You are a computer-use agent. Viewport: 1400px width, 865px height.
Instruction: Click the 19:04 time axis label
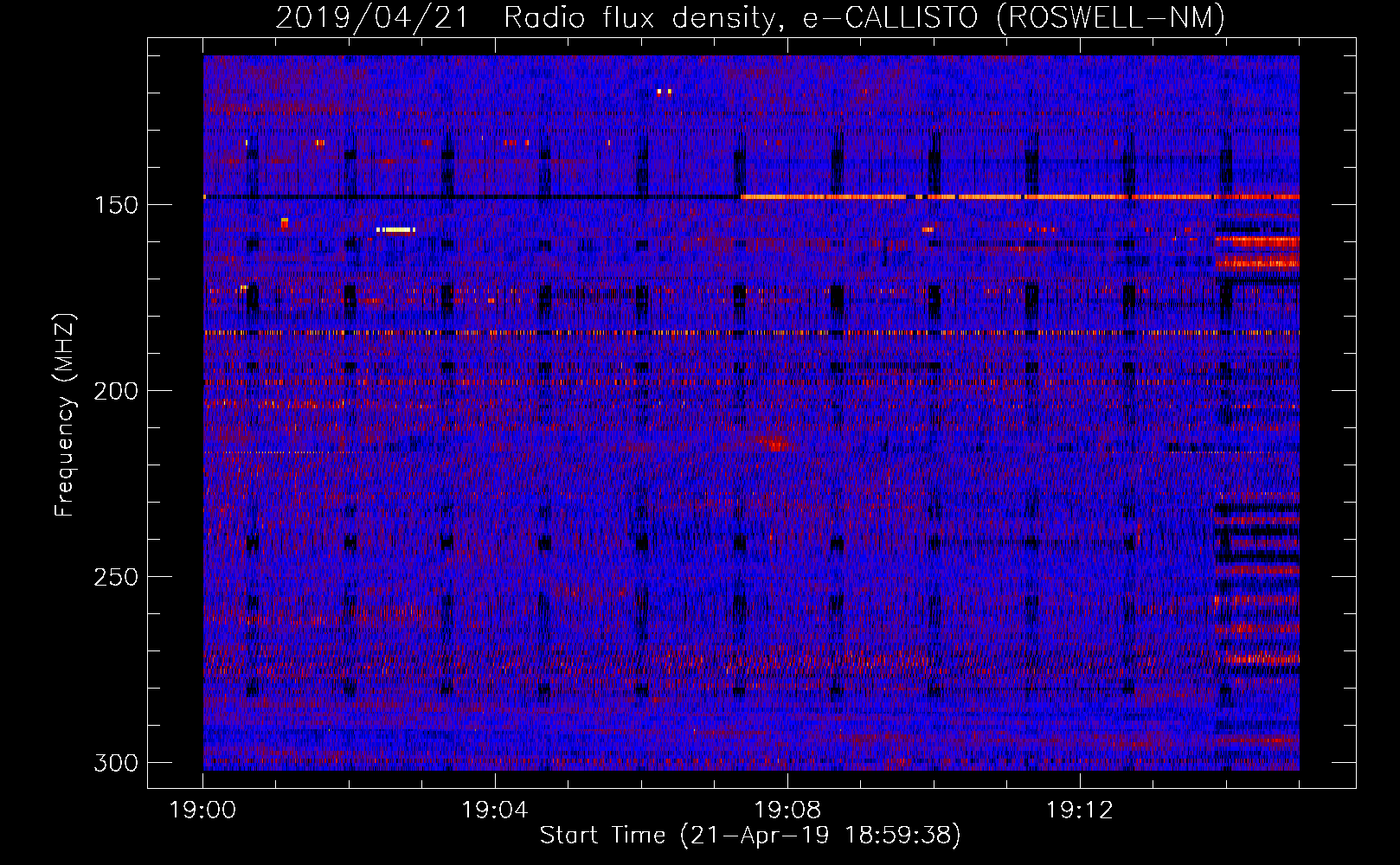tap(495, 811)
